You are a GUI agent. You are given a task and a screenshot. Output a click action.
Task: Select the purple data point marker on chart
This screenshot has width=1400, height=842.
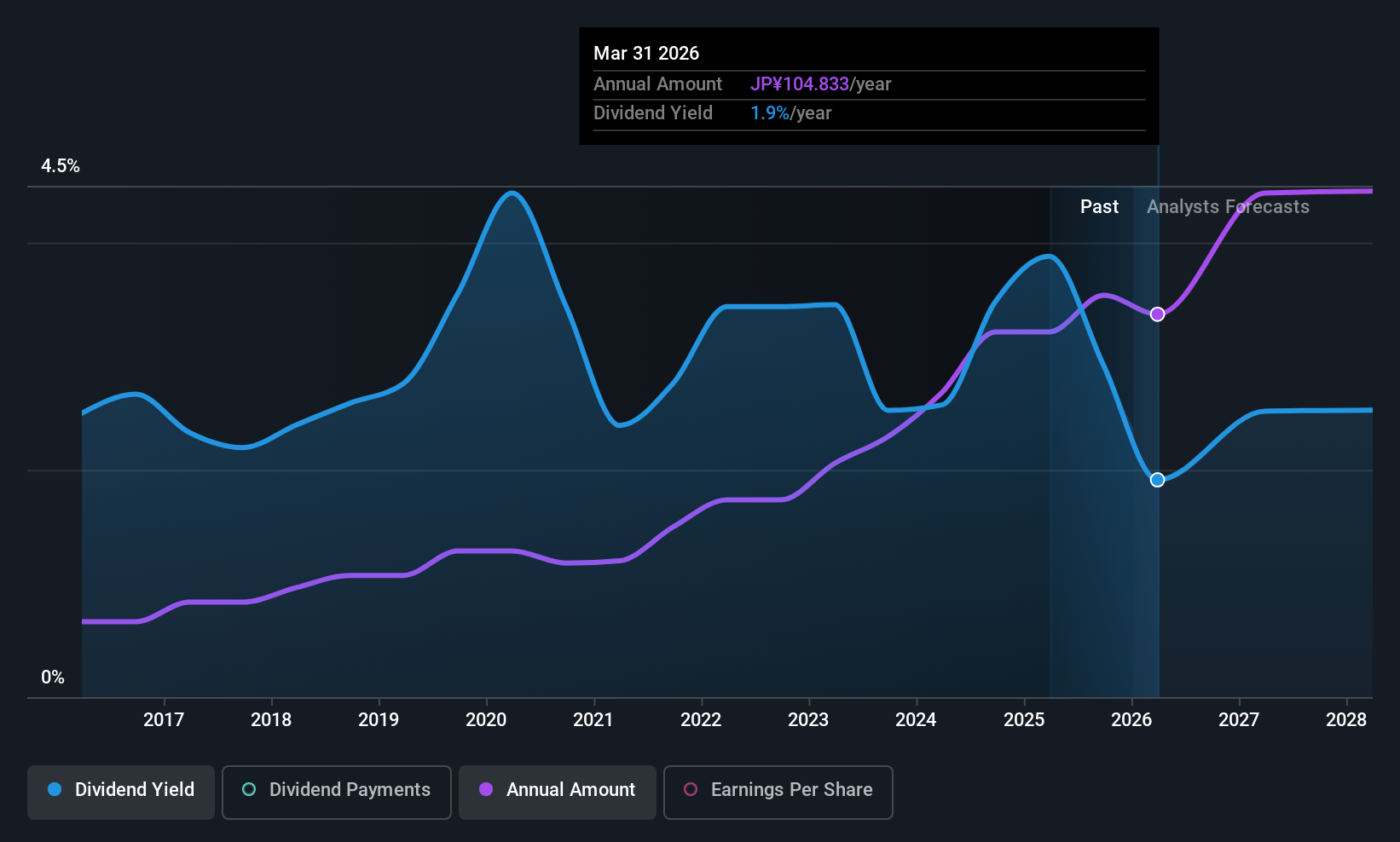(1157, 314)
